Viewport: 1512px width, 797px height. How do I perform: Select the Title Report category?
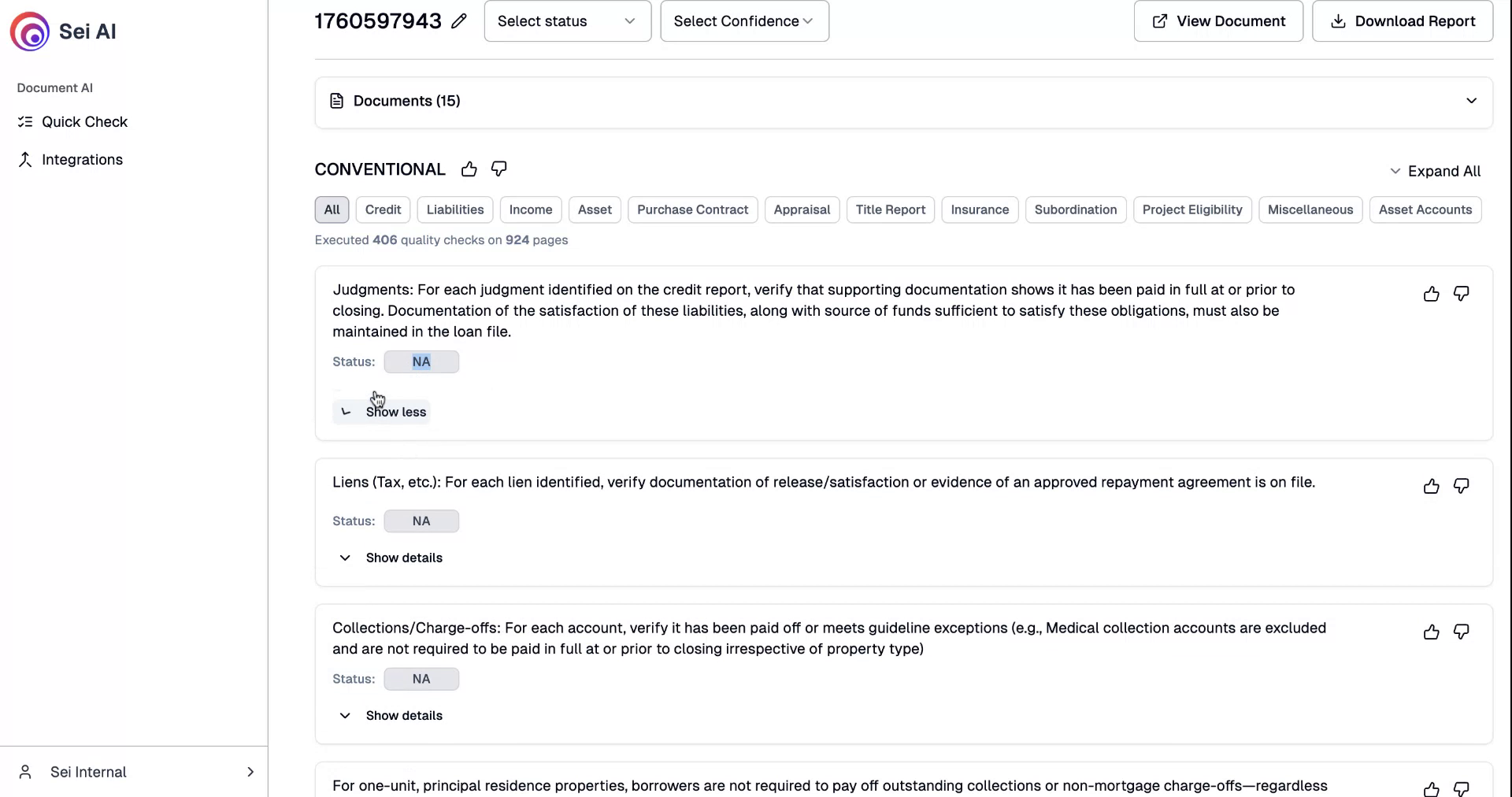pos(891,209)
